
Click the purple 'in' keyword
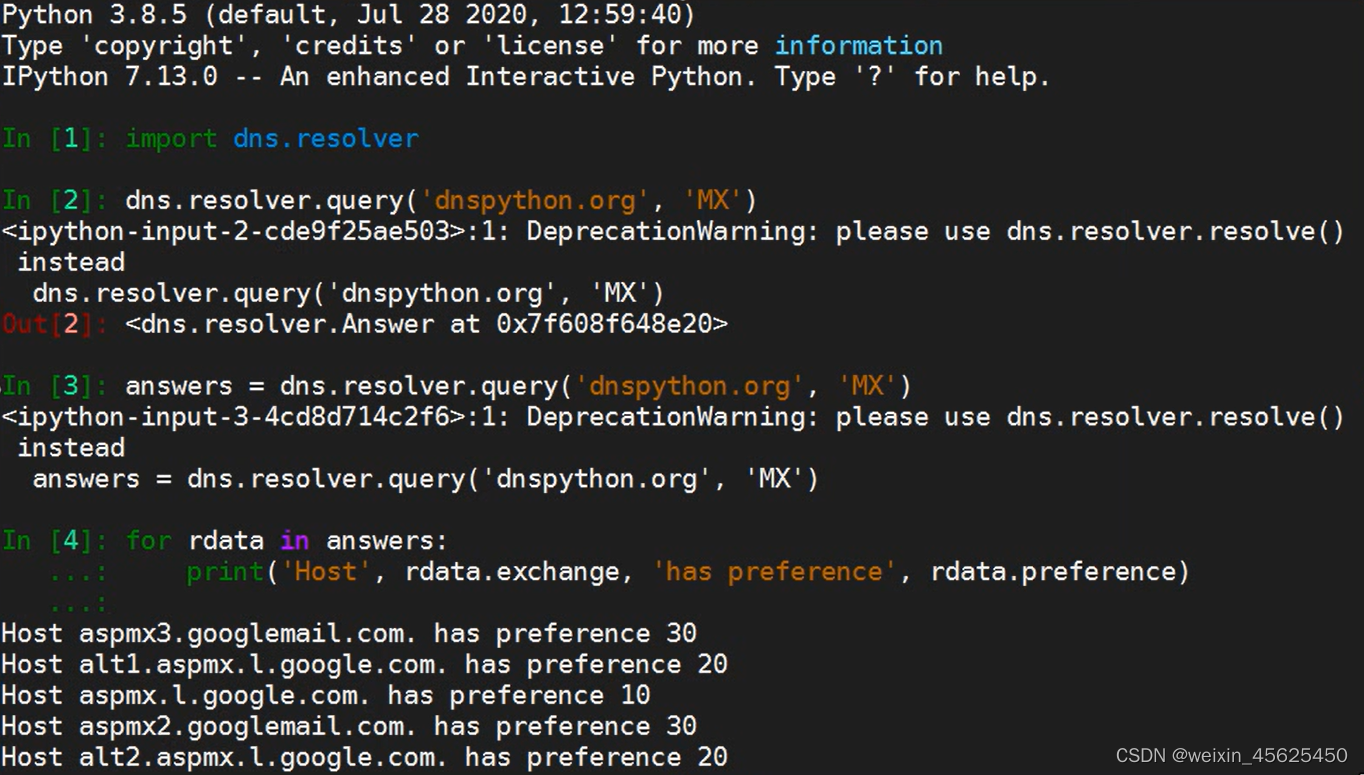click(x=294, y=541)
